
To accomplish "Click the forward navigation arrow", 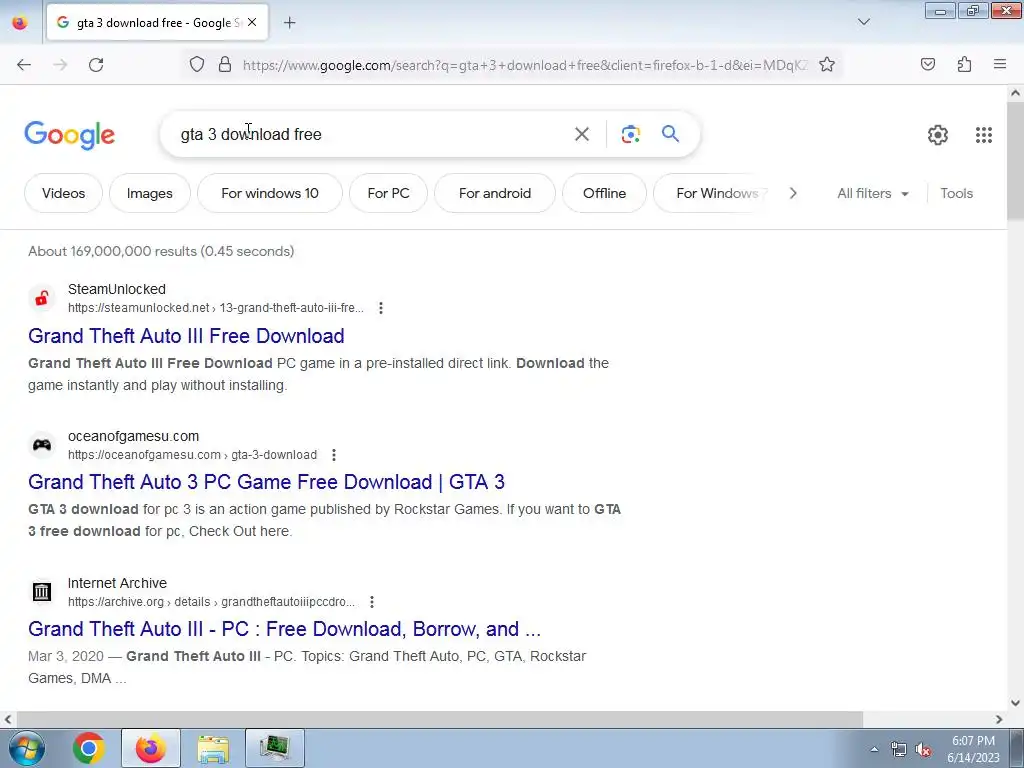I will point(60,65).
